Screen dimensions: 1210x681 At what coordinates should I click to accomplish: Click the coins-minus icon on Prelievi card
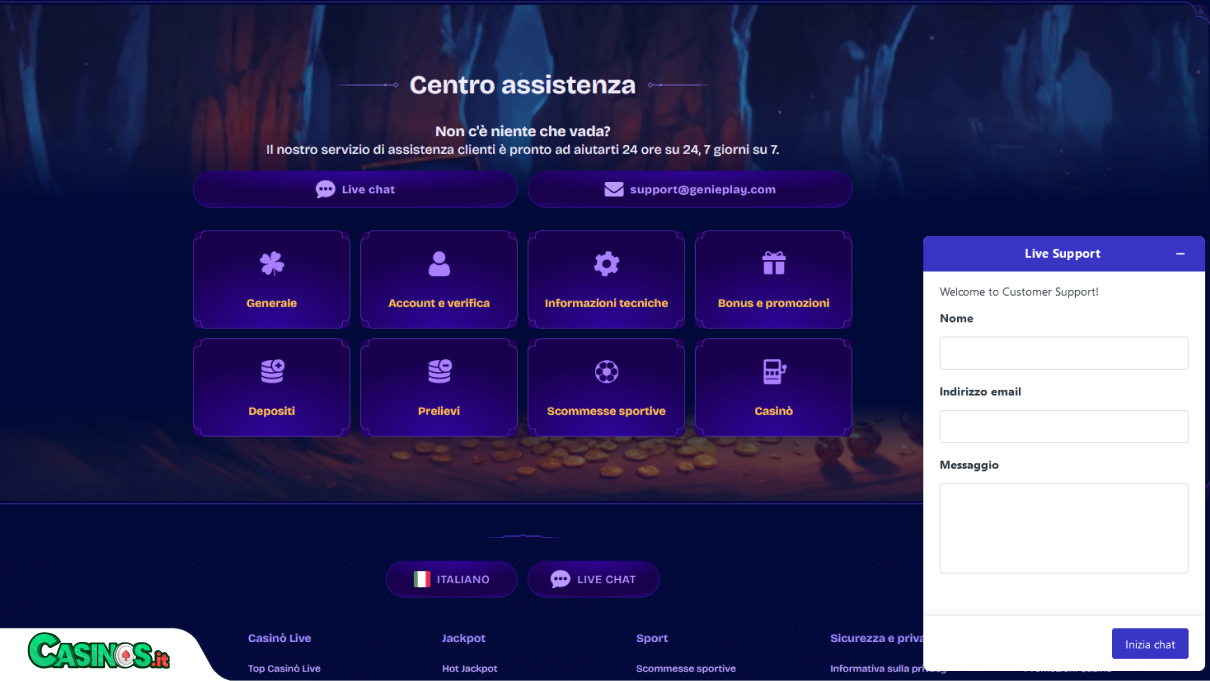[x=439, y=371]
